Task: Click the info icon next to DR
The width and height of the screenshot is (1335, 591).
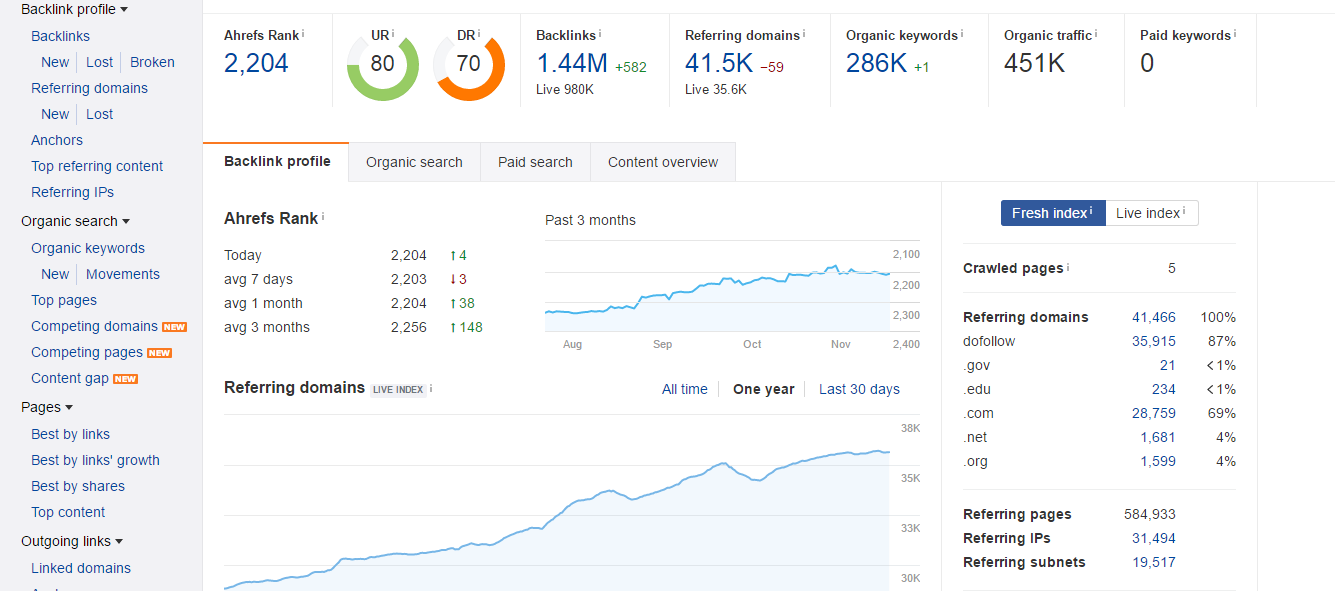Action: coord(480,33)
